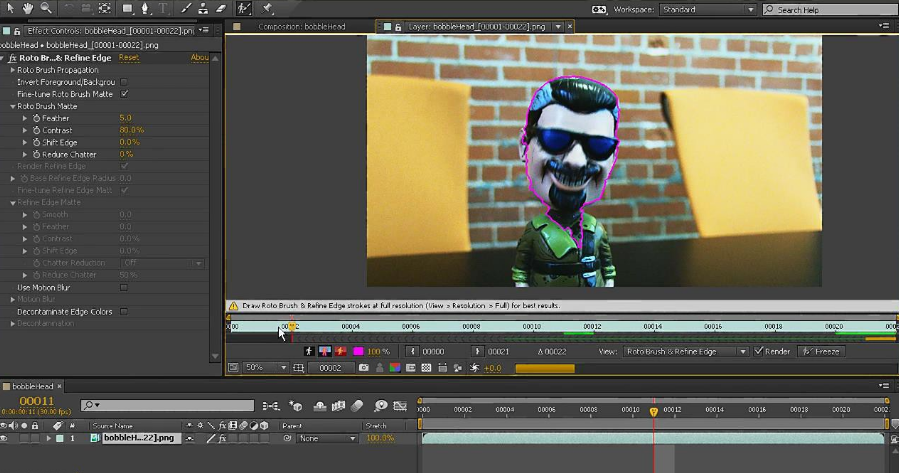Uncheck the Render checkbox
The width and height of the screenshot is (899, 473).
[x=759, y=351]
